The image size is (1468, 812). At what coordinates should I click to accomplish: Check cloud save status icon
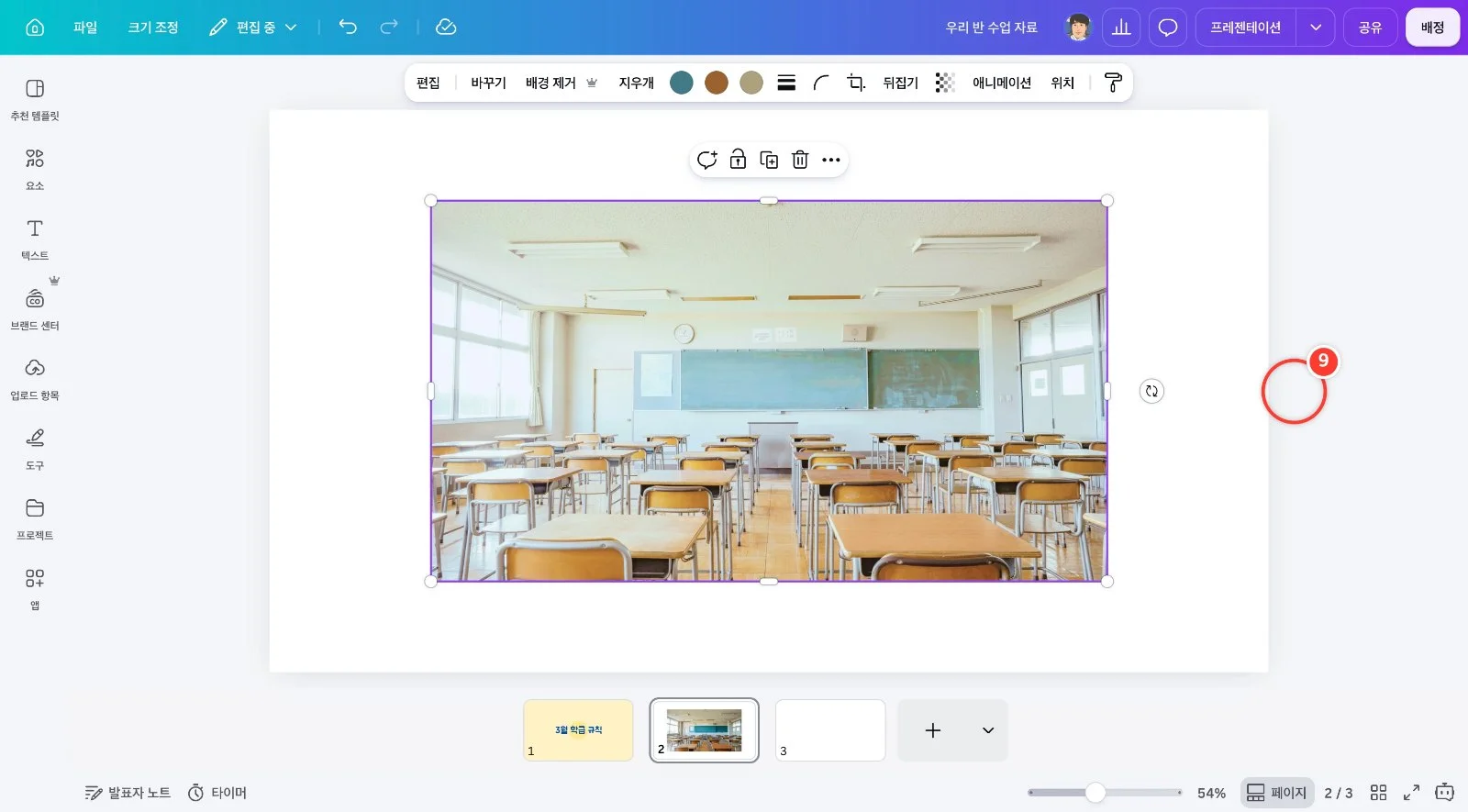[446, 28]
